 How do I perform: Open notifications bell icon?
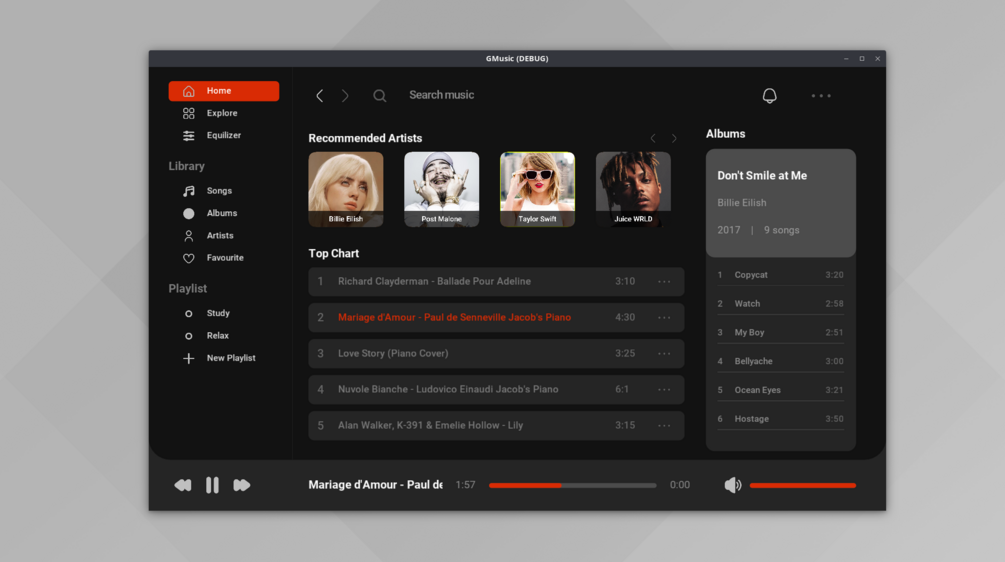click(769, 95)
